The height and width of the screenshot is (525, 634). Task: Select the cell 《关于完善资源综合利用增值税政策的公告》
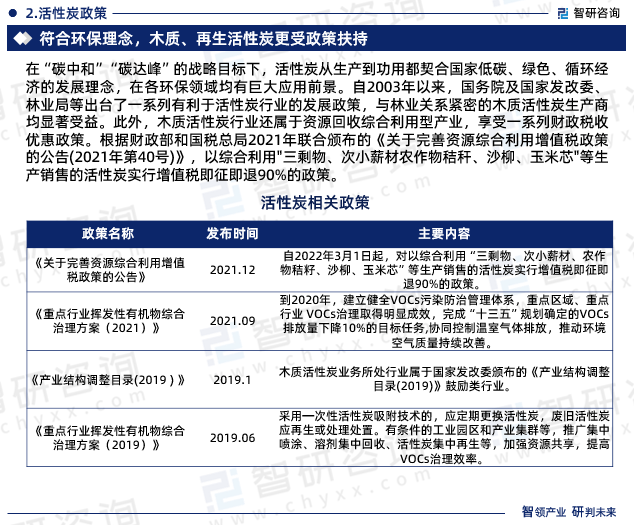[108, 270]
